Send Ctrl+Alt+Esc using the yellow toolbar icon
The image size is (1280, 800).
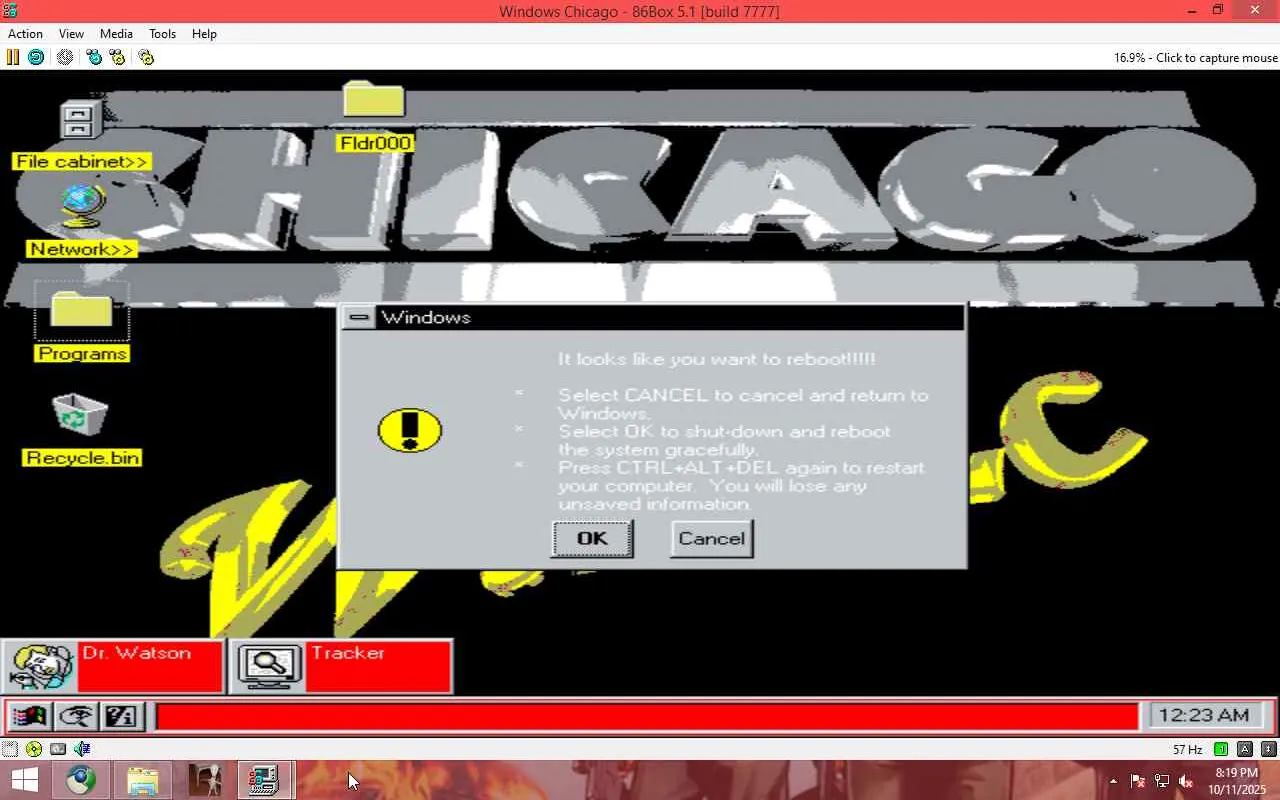[117, 57]
